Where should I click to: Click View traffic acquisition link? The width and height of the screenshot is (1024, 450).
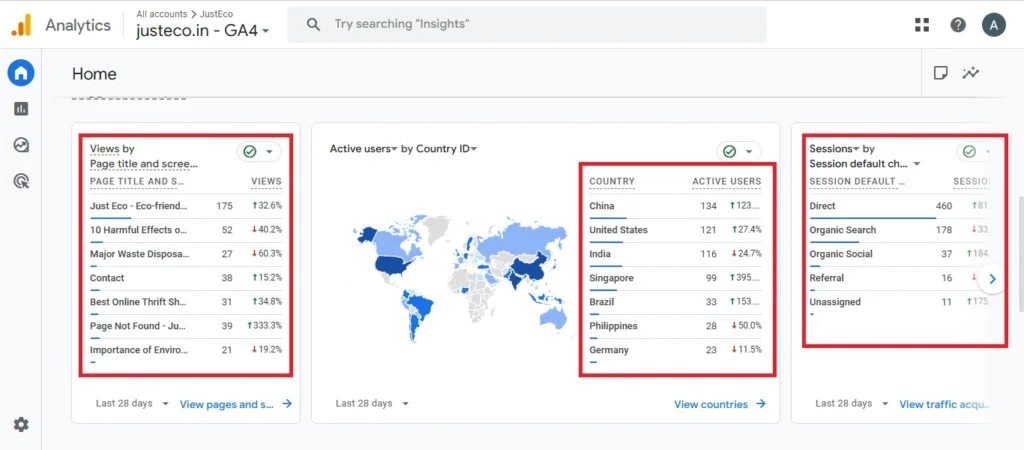[944, 404]
